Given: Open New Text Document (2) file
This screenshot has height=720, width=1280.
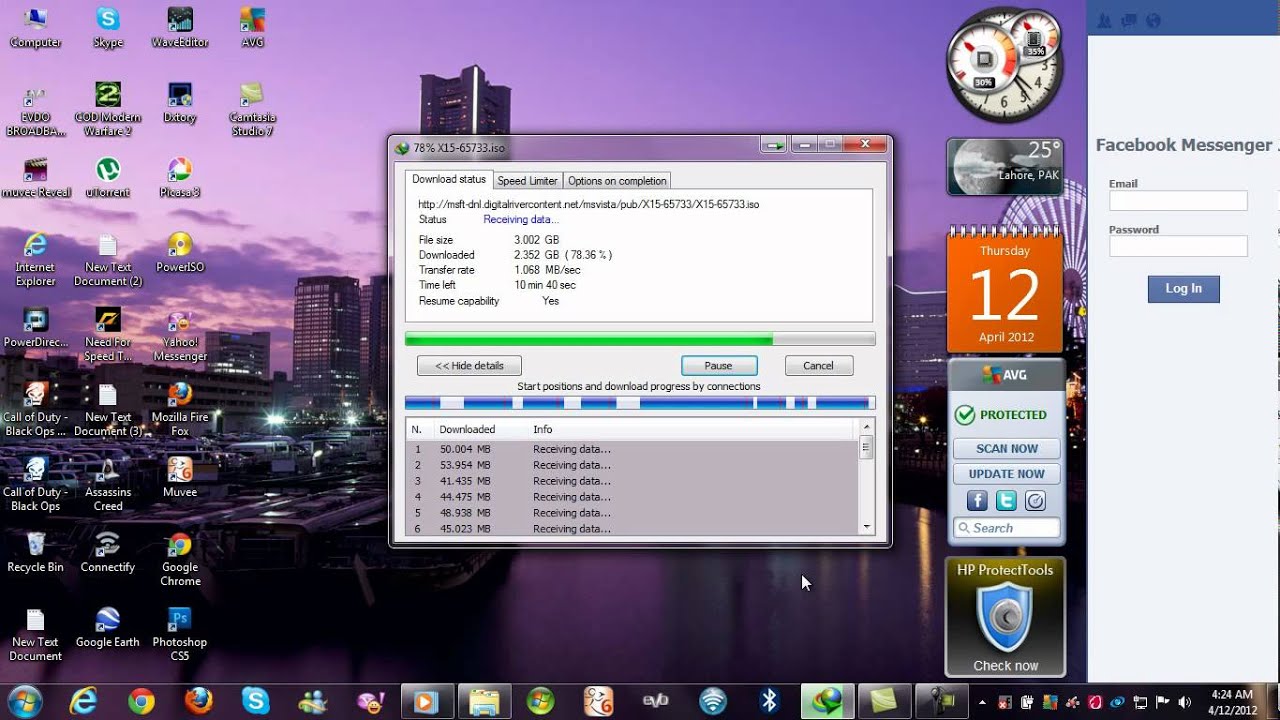Looking at the screenshot, I should coord(108,259).
